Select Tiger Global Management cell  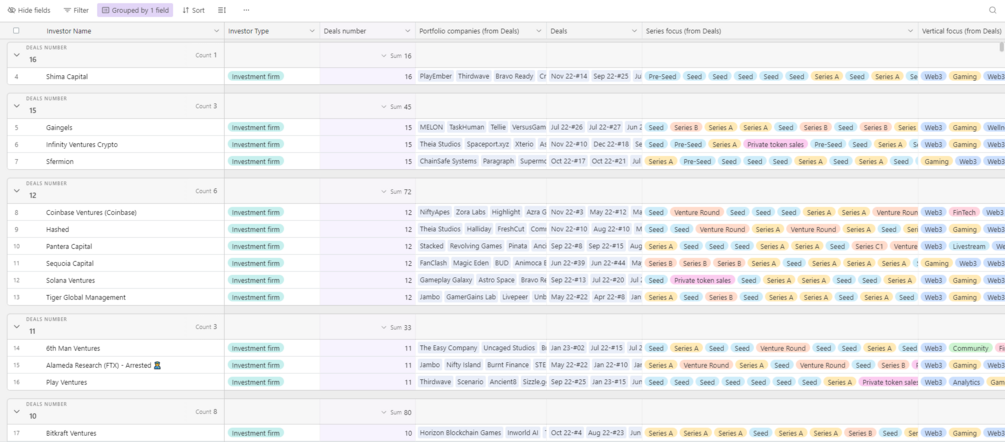[86, 297]
